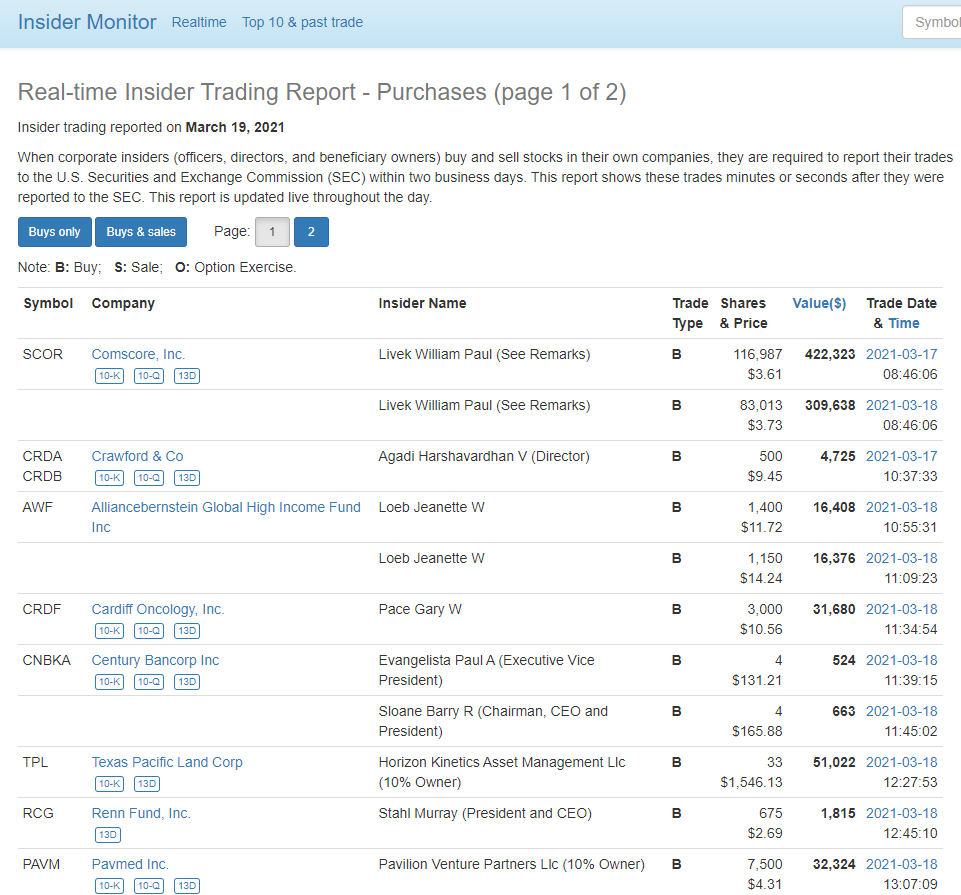The width and height of the screenshot is (961, 895).
Task: Sort by the Time column header
Action: tap(904, 323)
